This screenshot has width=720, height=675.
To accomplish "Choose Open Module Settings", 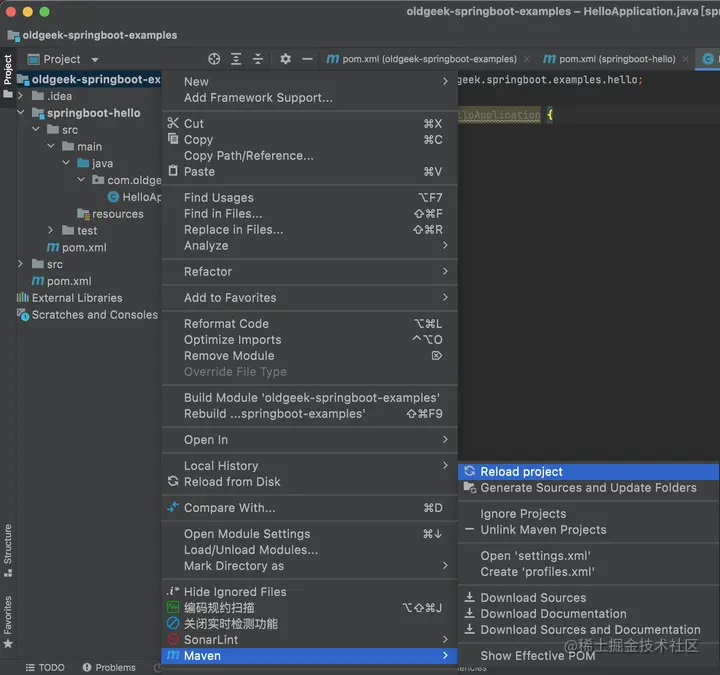I will pyautogui.click(x=309, y=534).
